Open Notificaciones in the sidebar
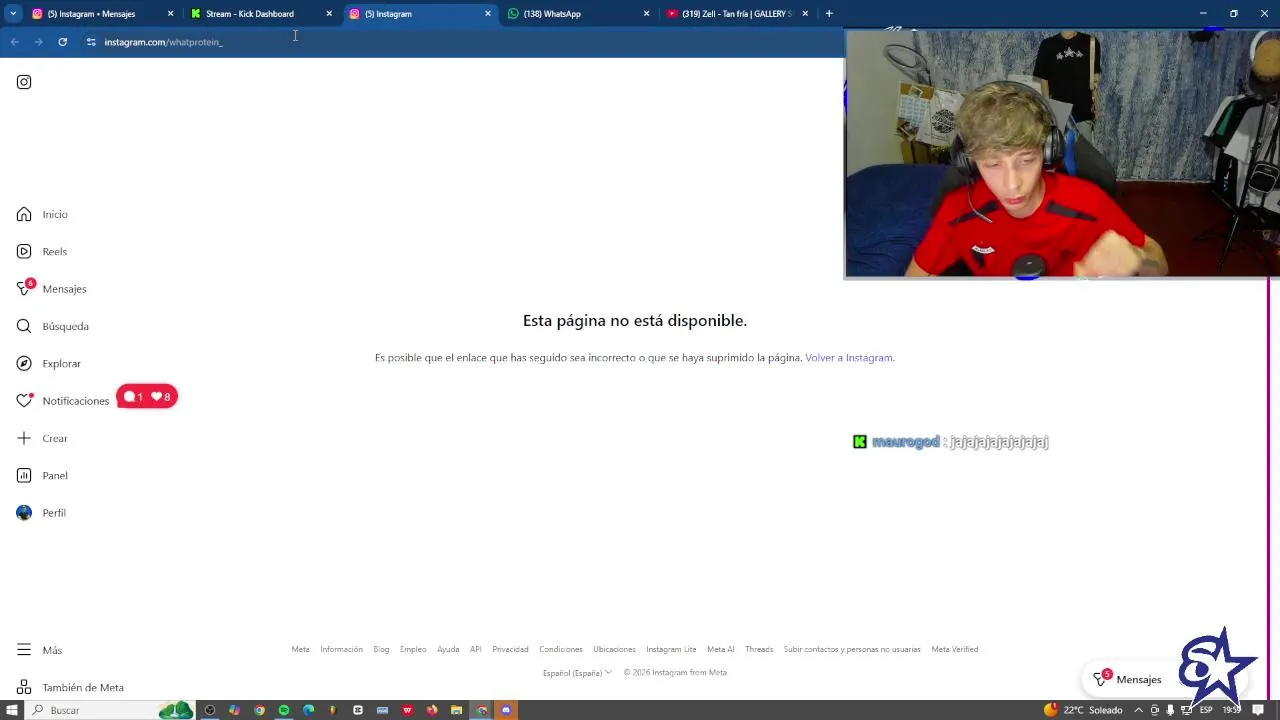 pos(63,400)
